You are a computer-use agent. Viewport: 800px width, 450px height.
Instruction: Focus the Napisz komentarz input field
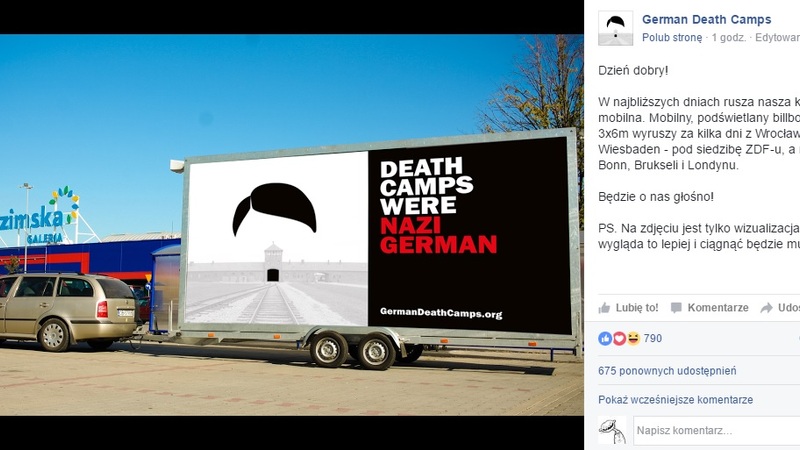pos(715,431)
